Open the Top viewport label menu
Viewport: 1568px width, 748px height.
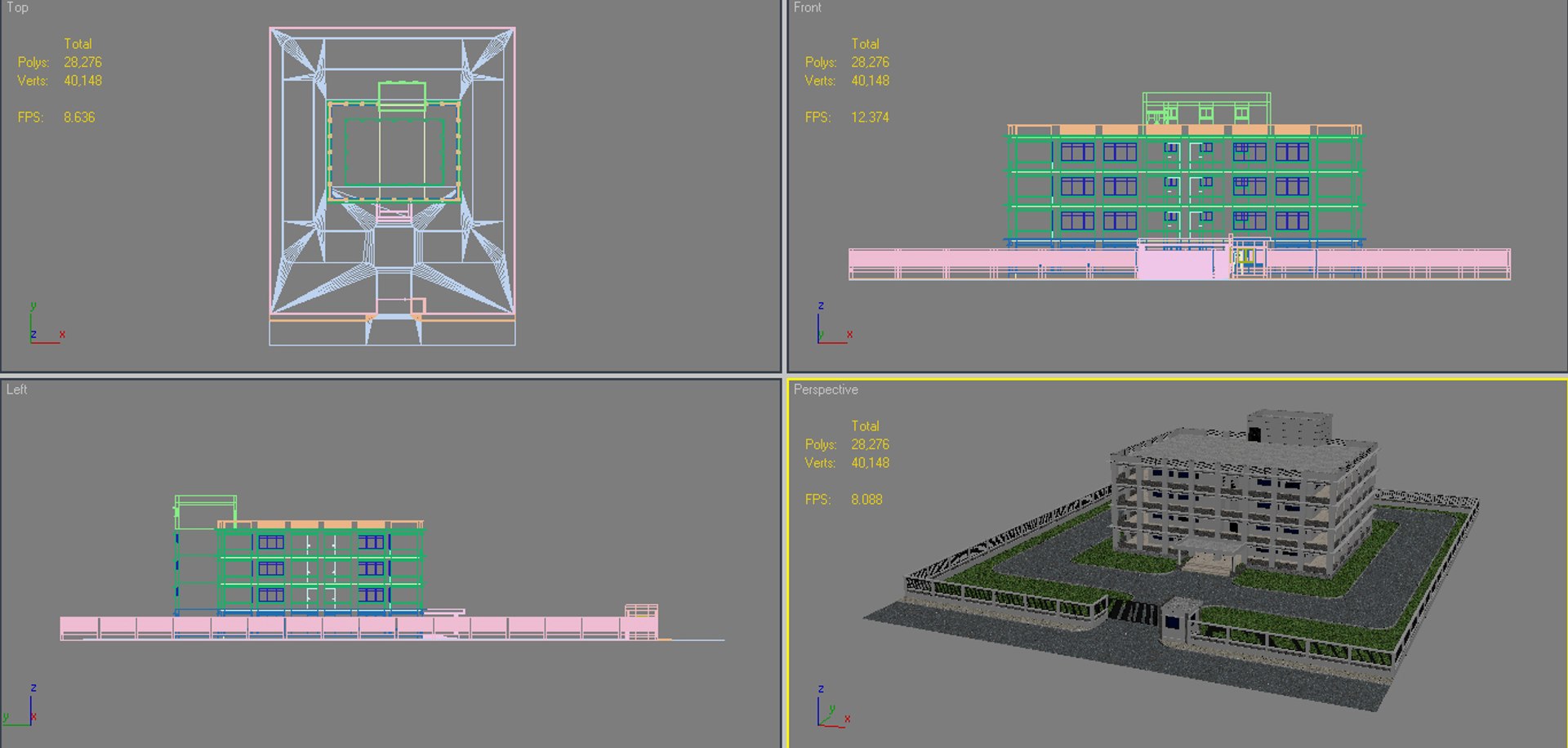pos(17,7)
